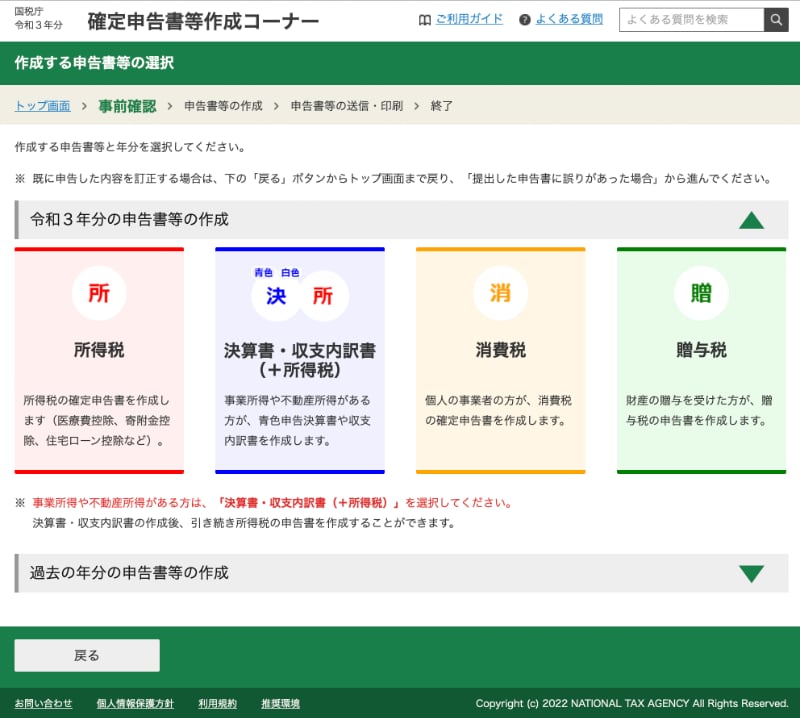Click the orange 消 consumption tax icon
800x718 pixels.
(x=500, y=294)
